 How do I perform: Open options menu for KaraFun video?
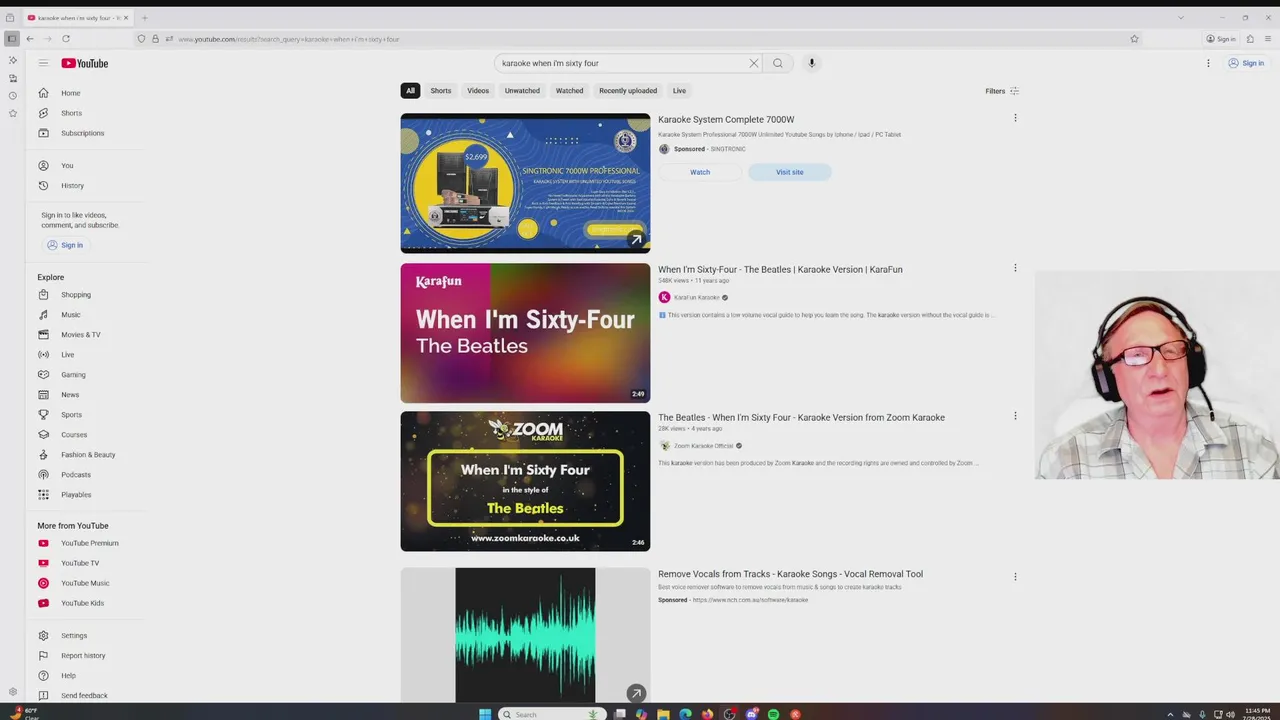[x=1015, y=268]
